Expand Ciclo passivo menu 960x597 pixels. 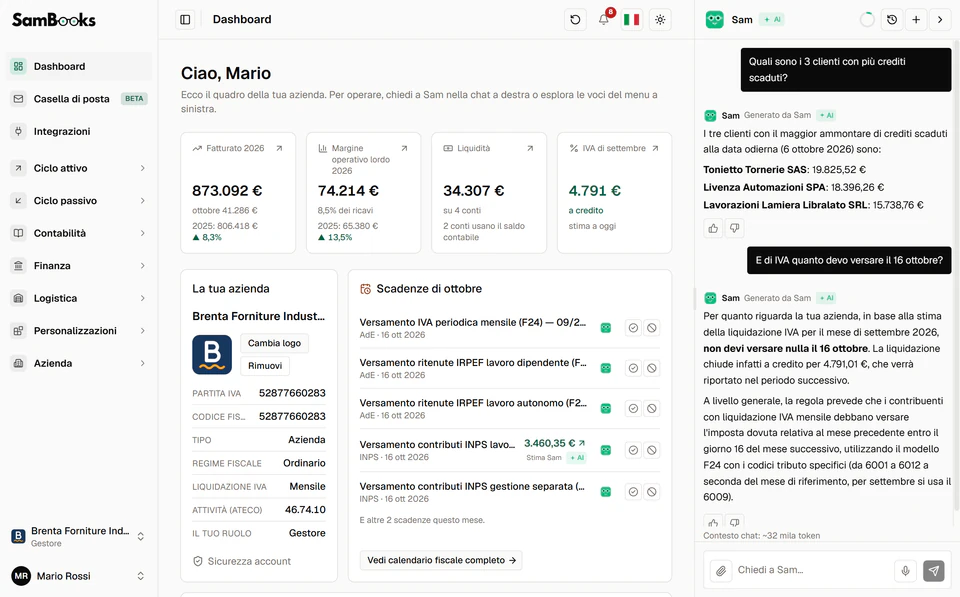tap(79, 201)
